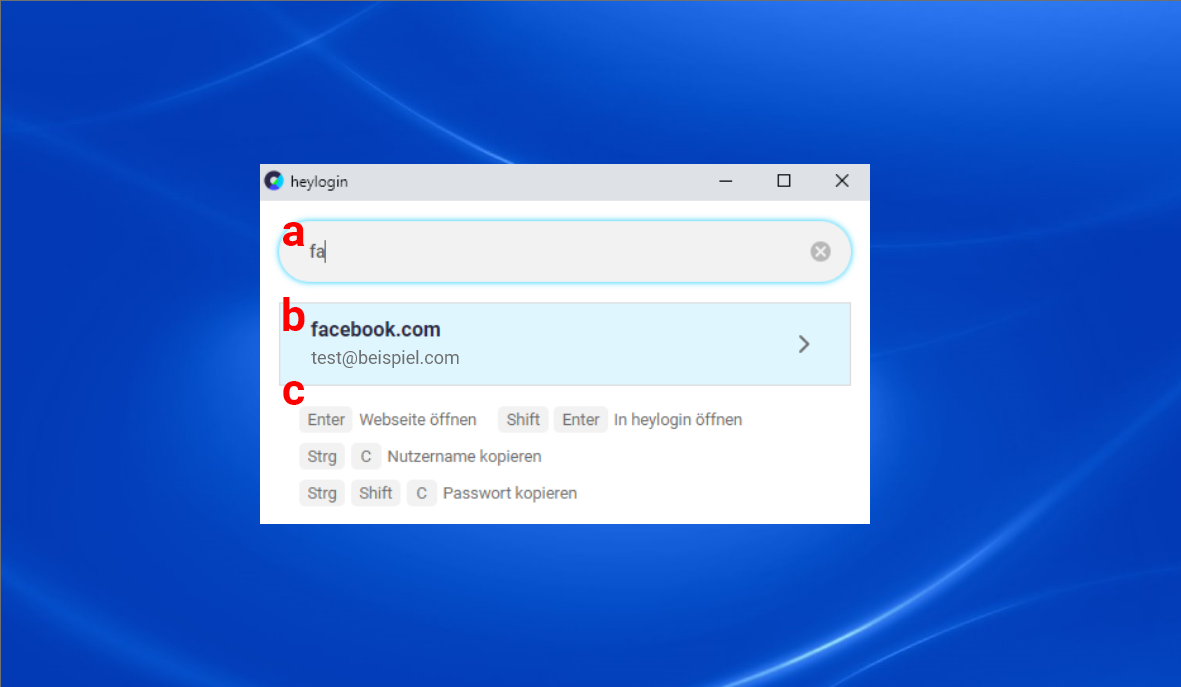Click the Enter key hint for Webseite öffnen
The width and height of the screenshot is (1181, 687).
(x=325, y=420)
